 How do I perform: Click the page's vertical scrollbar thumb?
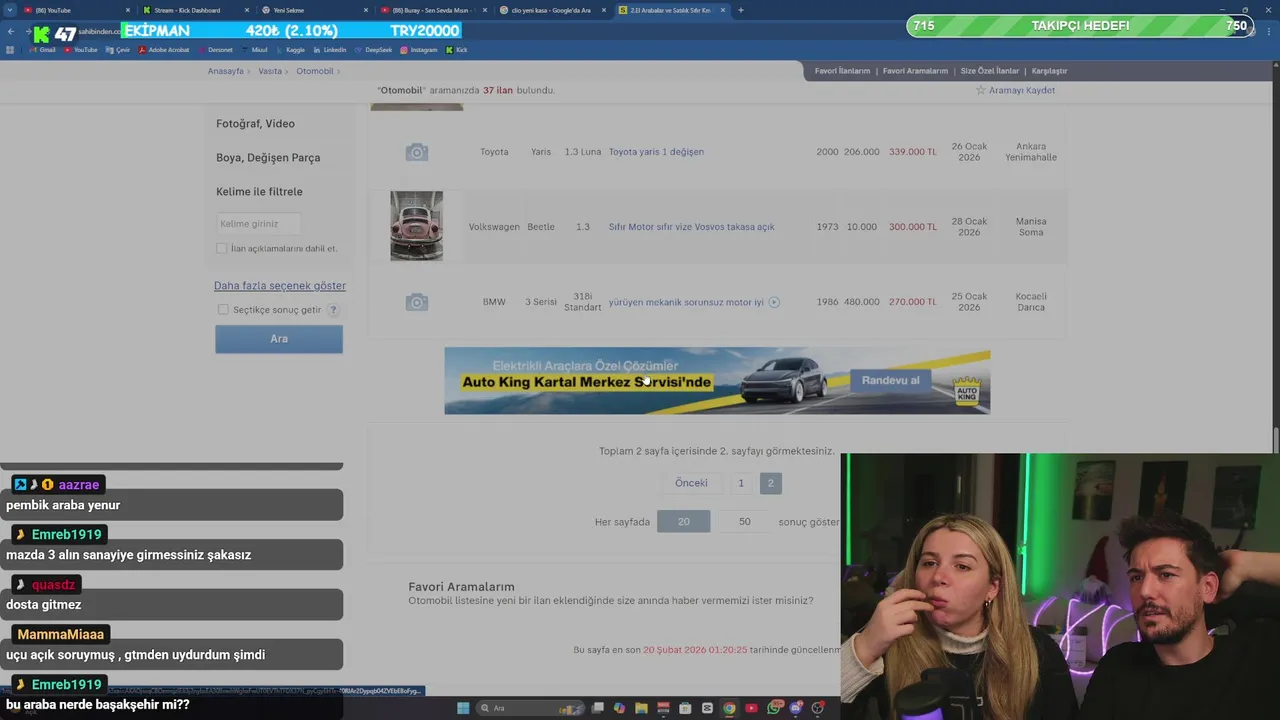(x=1275, y=440)
